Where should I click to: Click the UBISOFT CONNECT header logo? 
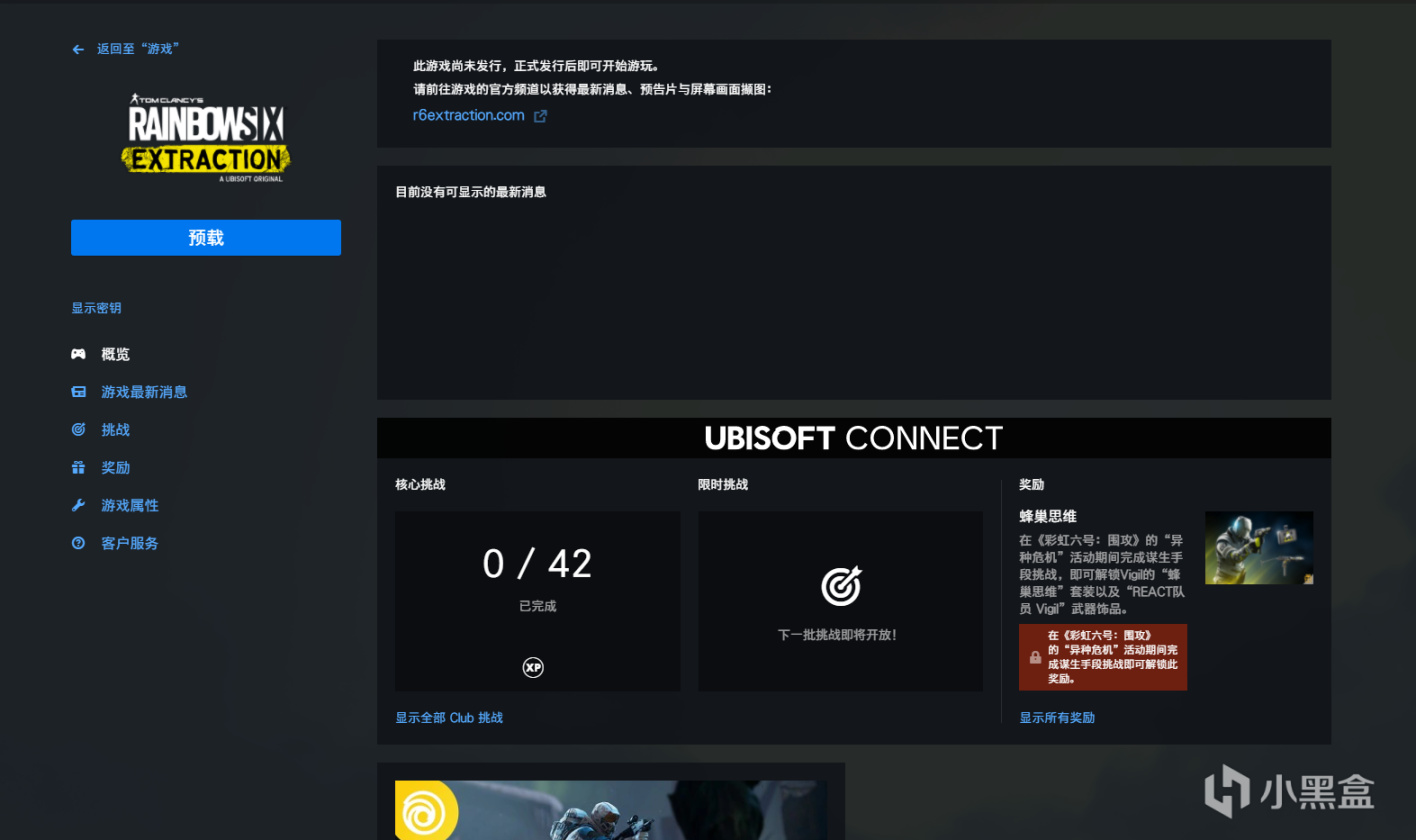click(854, 438)
